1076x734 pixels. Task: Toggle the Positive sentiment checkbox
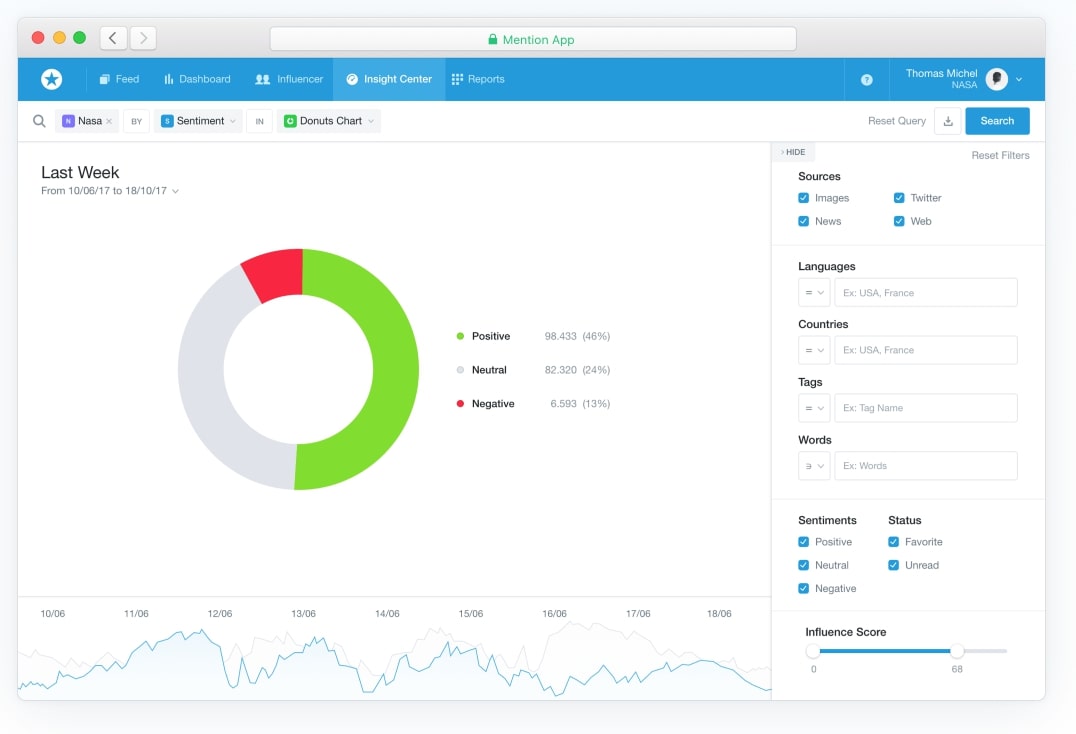pos(804,542)
